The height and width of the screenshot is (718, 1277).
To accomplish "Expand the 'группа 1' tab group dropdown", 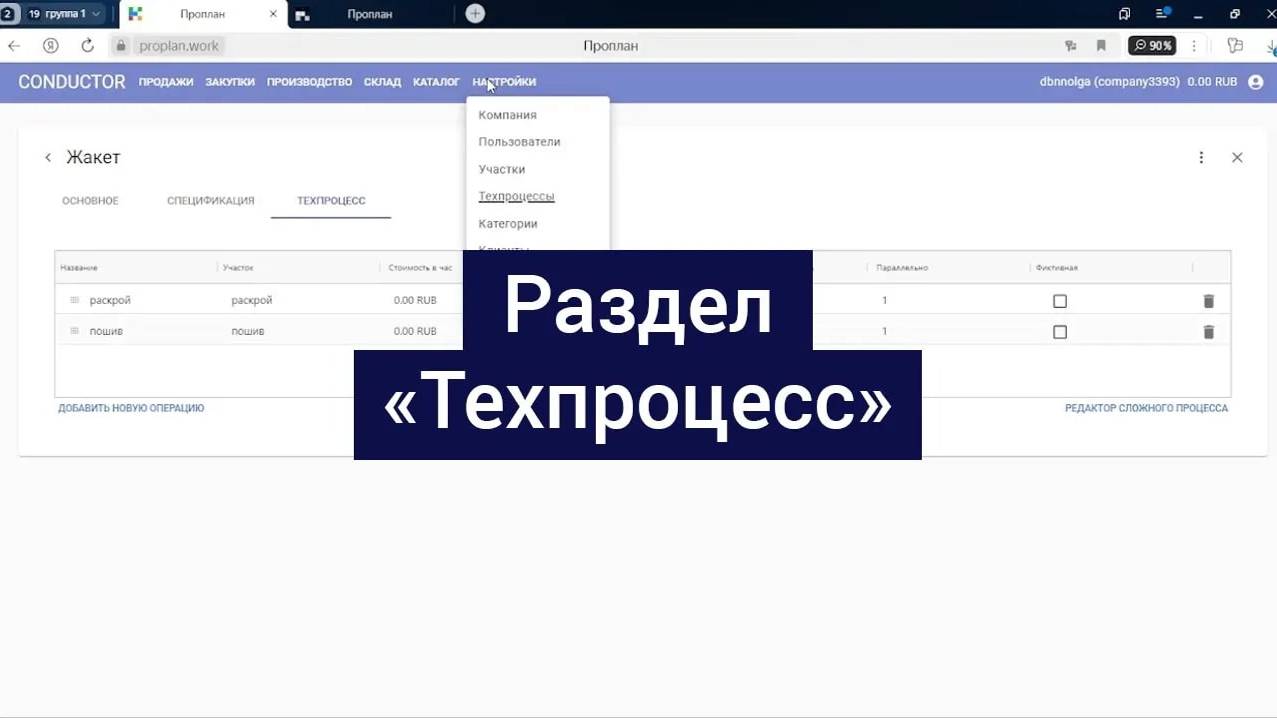I will 65,14.
